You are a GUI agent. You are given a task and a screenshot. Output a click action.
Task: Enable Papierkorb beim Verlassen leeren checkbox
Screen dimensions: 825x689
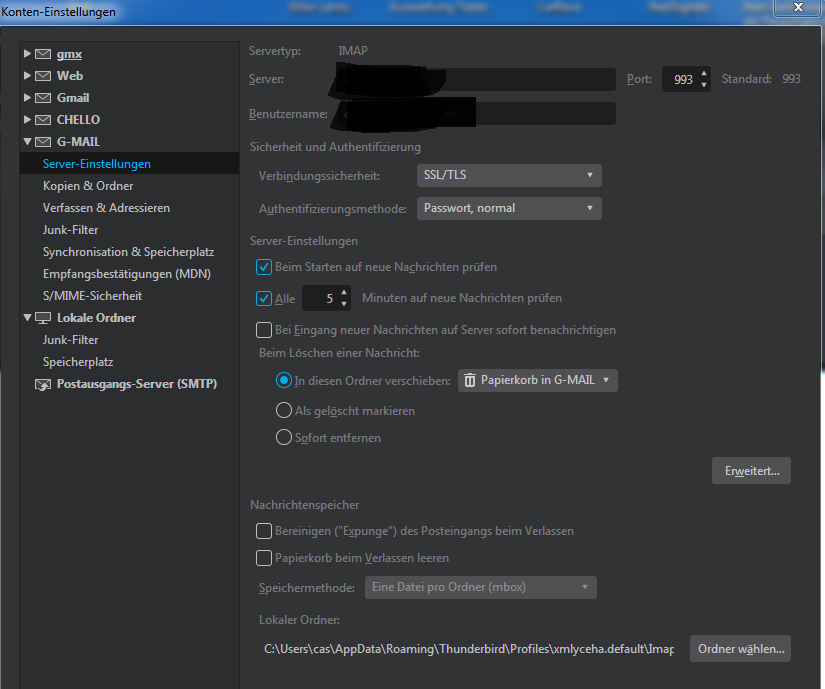(264, 558)
